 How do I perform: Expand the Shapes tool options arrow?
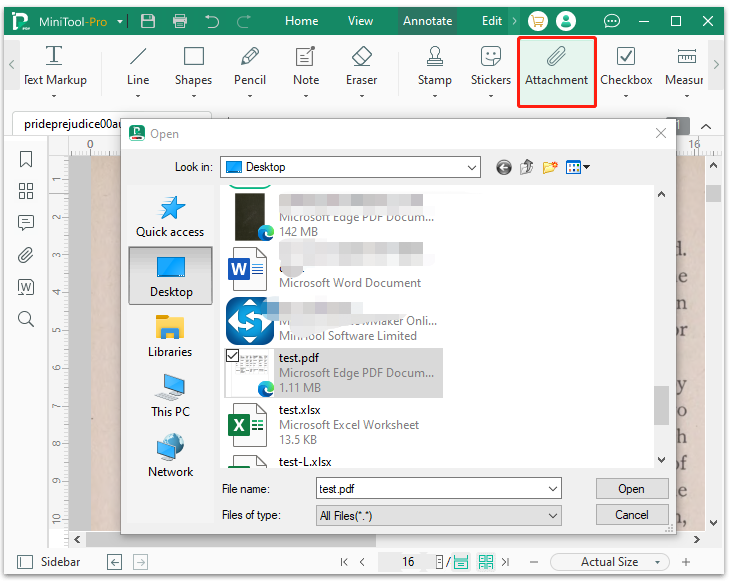click(193, 96)
